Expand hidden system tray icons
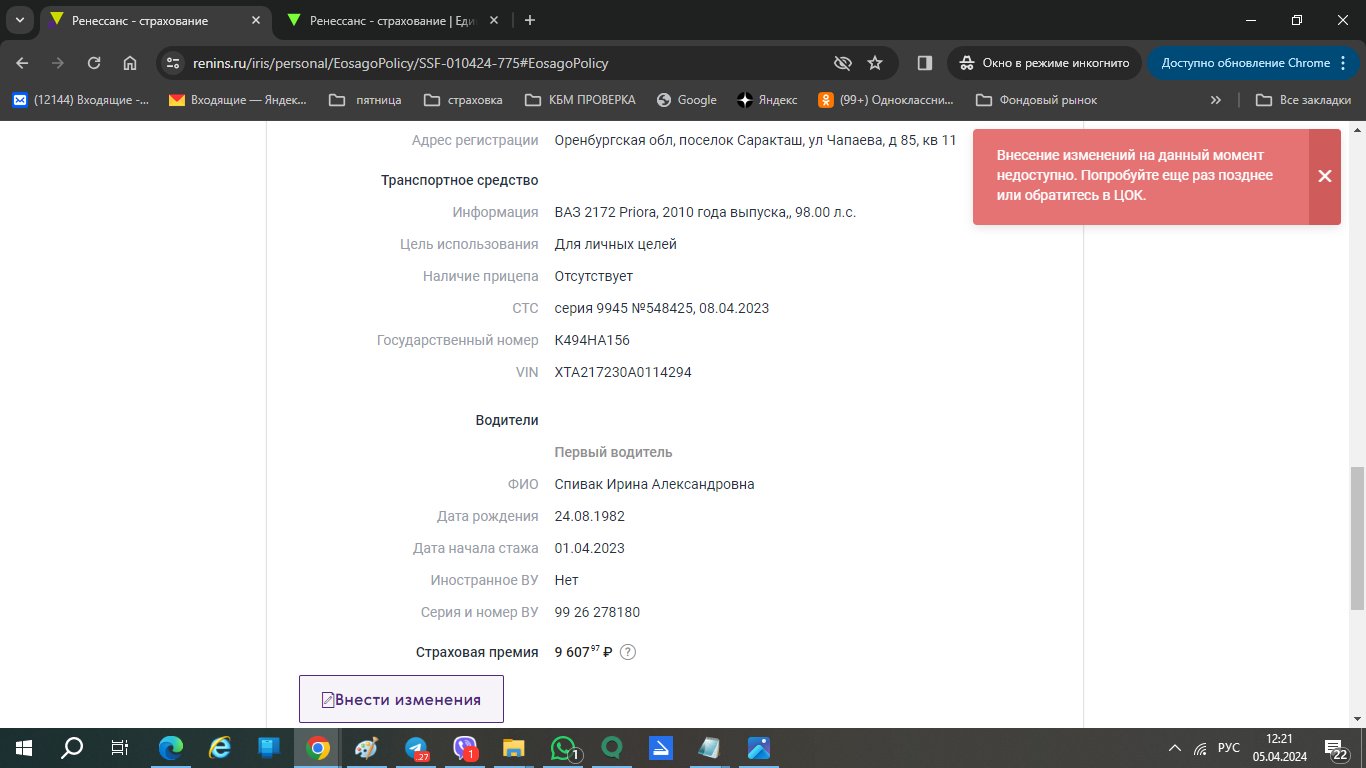 tap(1175, 748)
